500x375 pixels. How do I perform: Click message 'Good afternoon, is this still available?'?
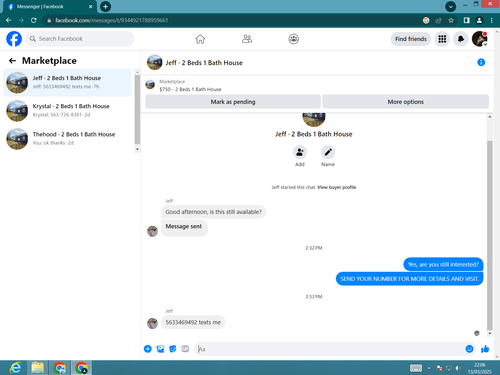click(213, 212)
